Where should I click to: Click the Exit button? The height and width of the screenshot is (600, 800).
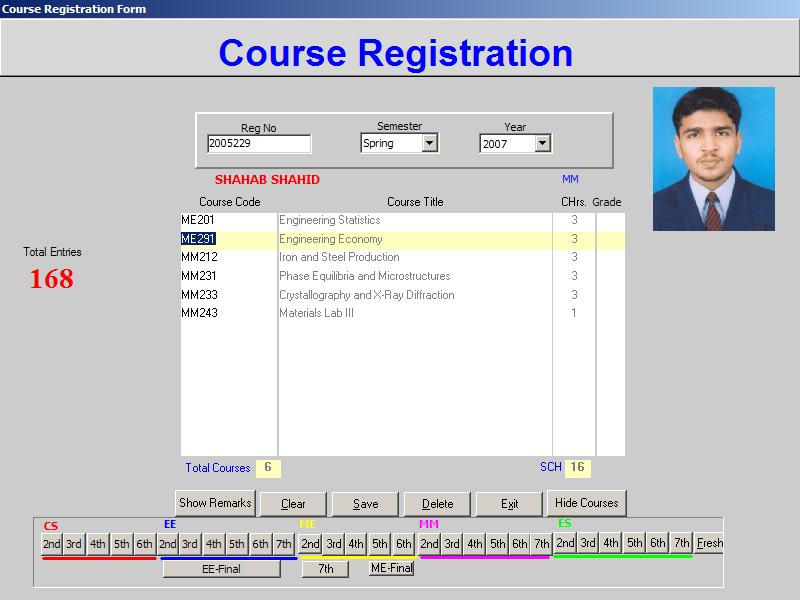click(509, 504)
